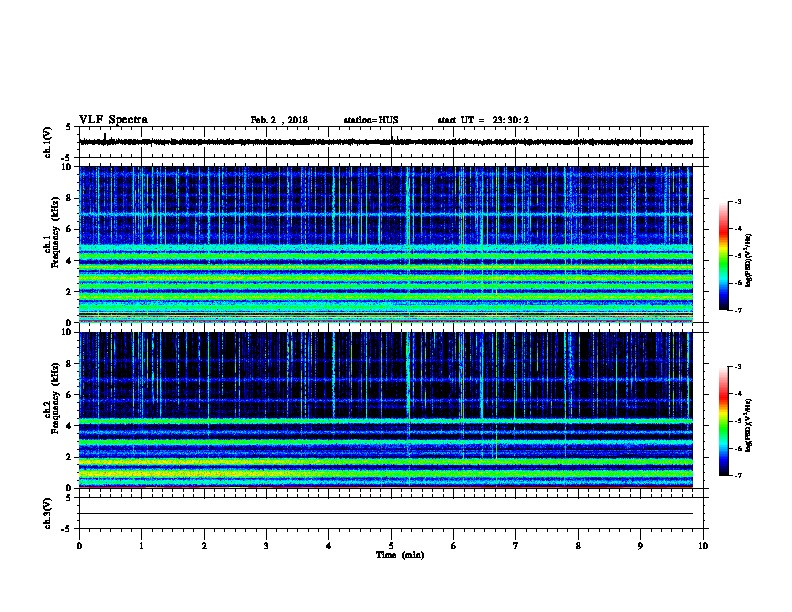Click the "4" tick on ch.1 frequency axis

point(70,261)
